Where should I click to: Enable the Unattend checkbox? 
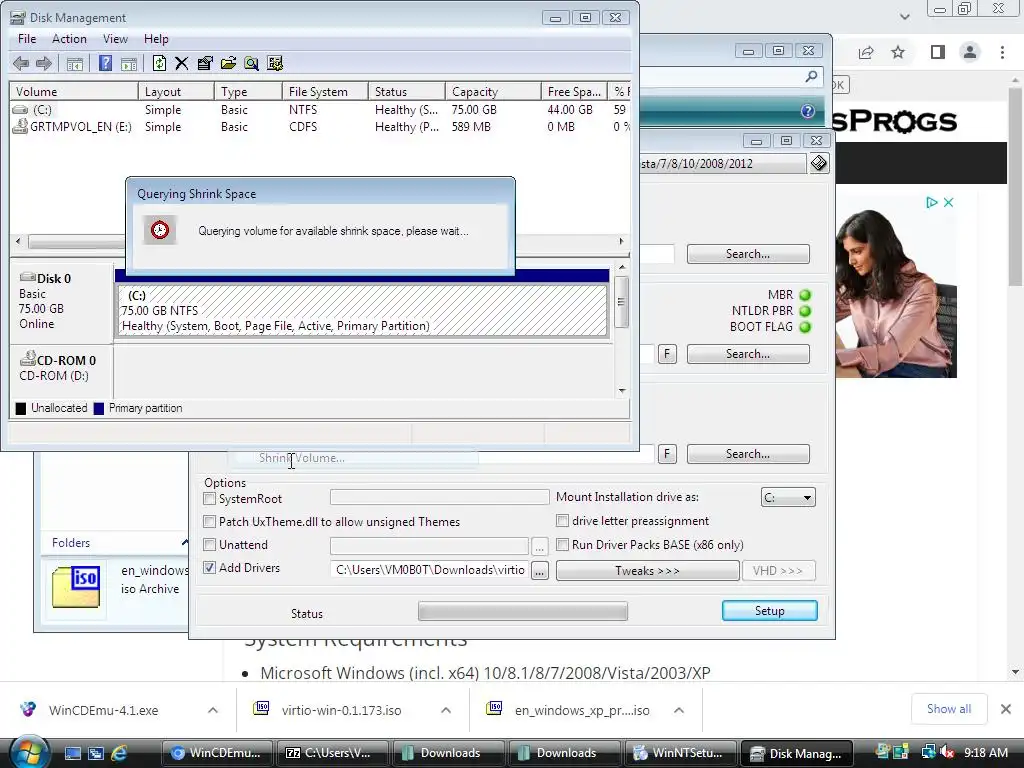[x=210, y=545]
